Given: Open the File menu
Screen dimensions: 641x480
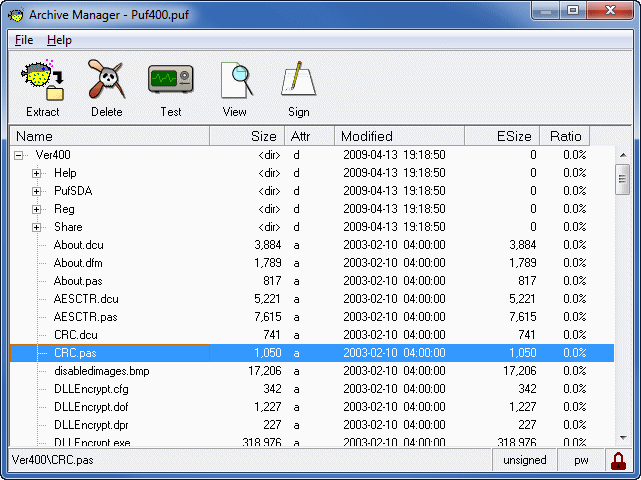Looking at the screenshot, I should (24, 40).
